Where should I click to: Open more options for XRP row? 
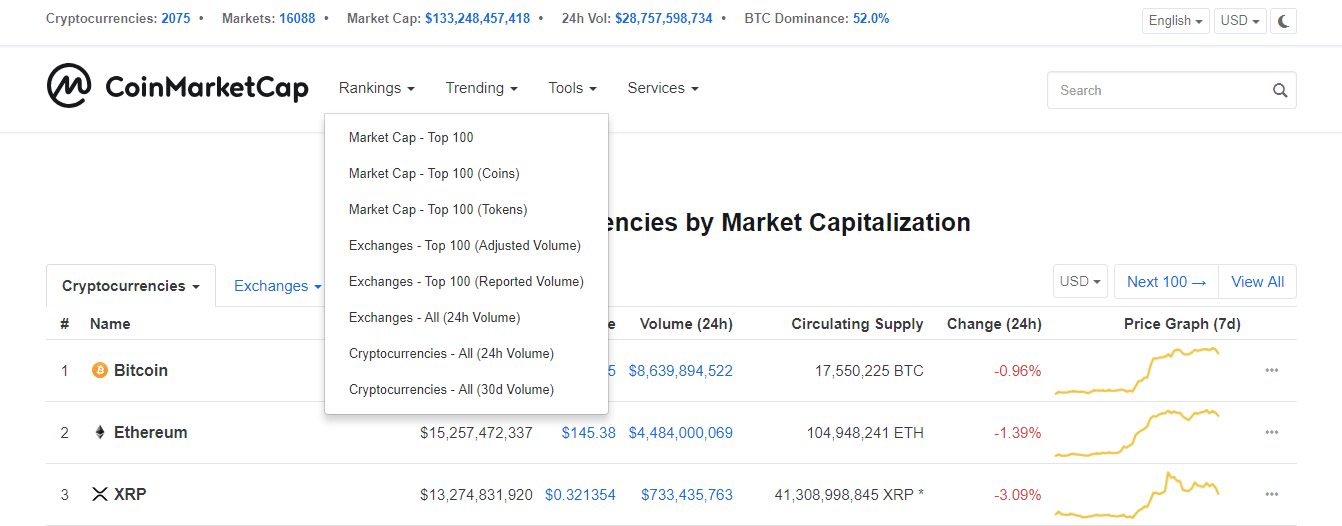pyautogui.click(x=1271, y=494)
